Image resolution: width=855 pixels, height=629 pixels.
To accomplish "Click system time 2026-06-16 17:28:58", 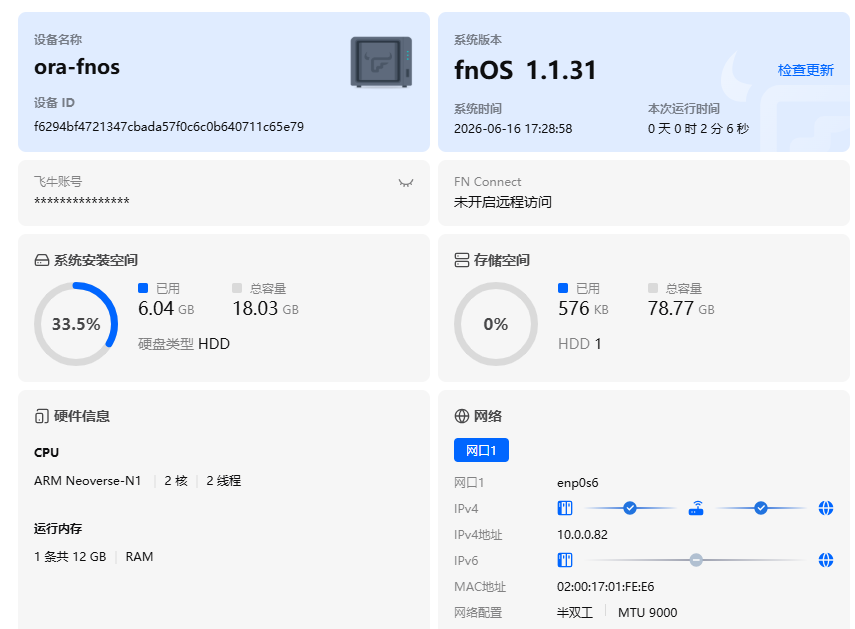I will (513, 129).
